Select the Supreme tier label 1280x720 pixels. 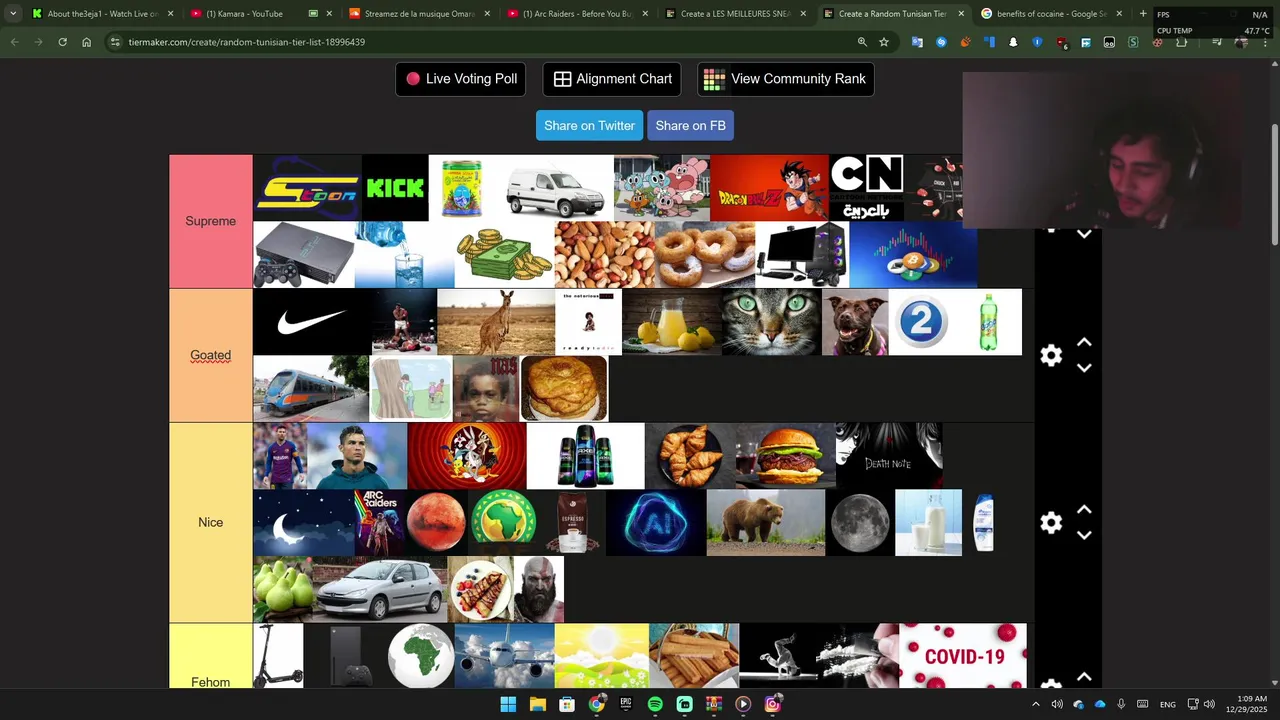point(211,221)
